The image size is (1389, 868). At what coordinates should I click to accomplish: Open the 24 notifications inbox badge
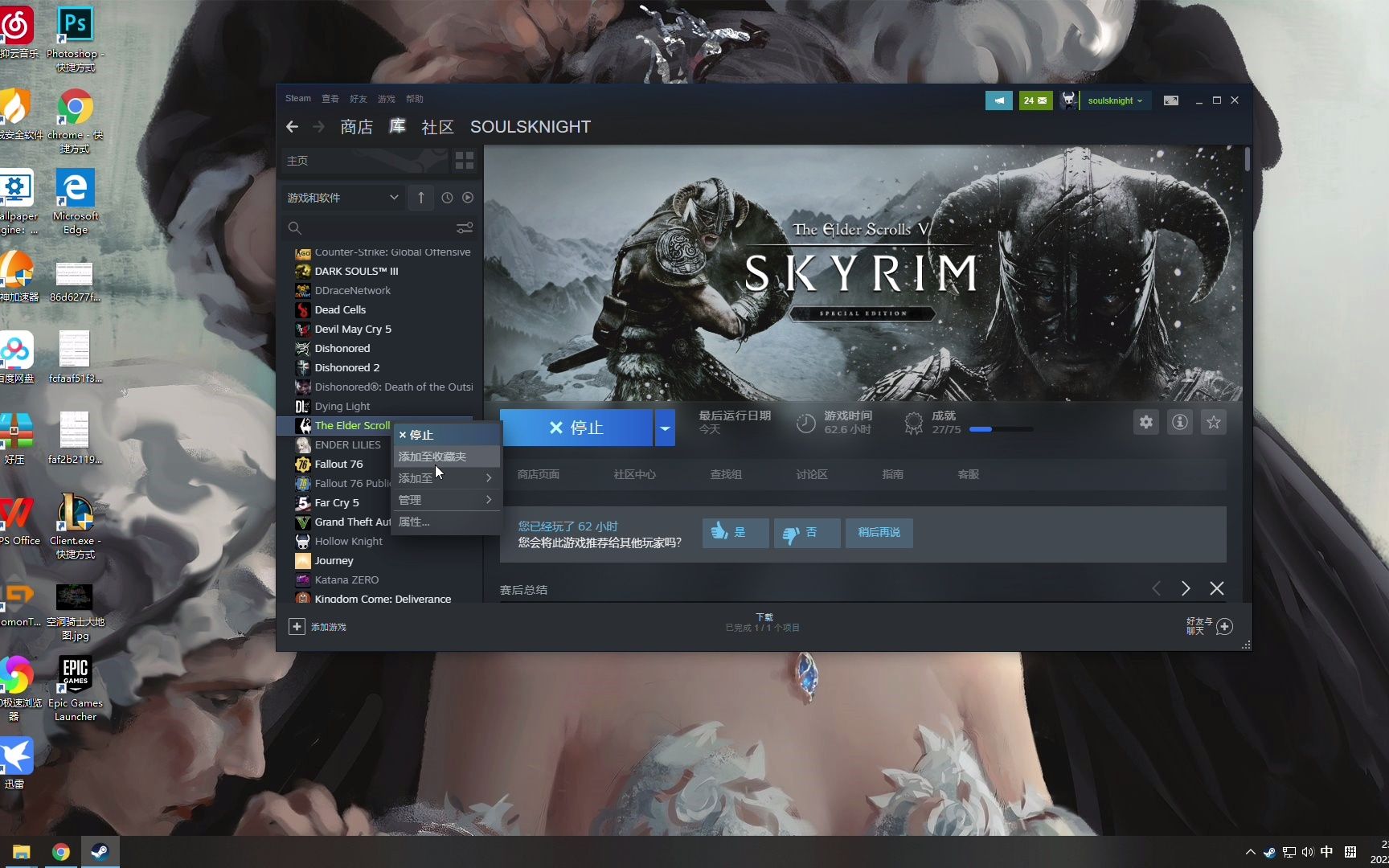click(1035, 100)
